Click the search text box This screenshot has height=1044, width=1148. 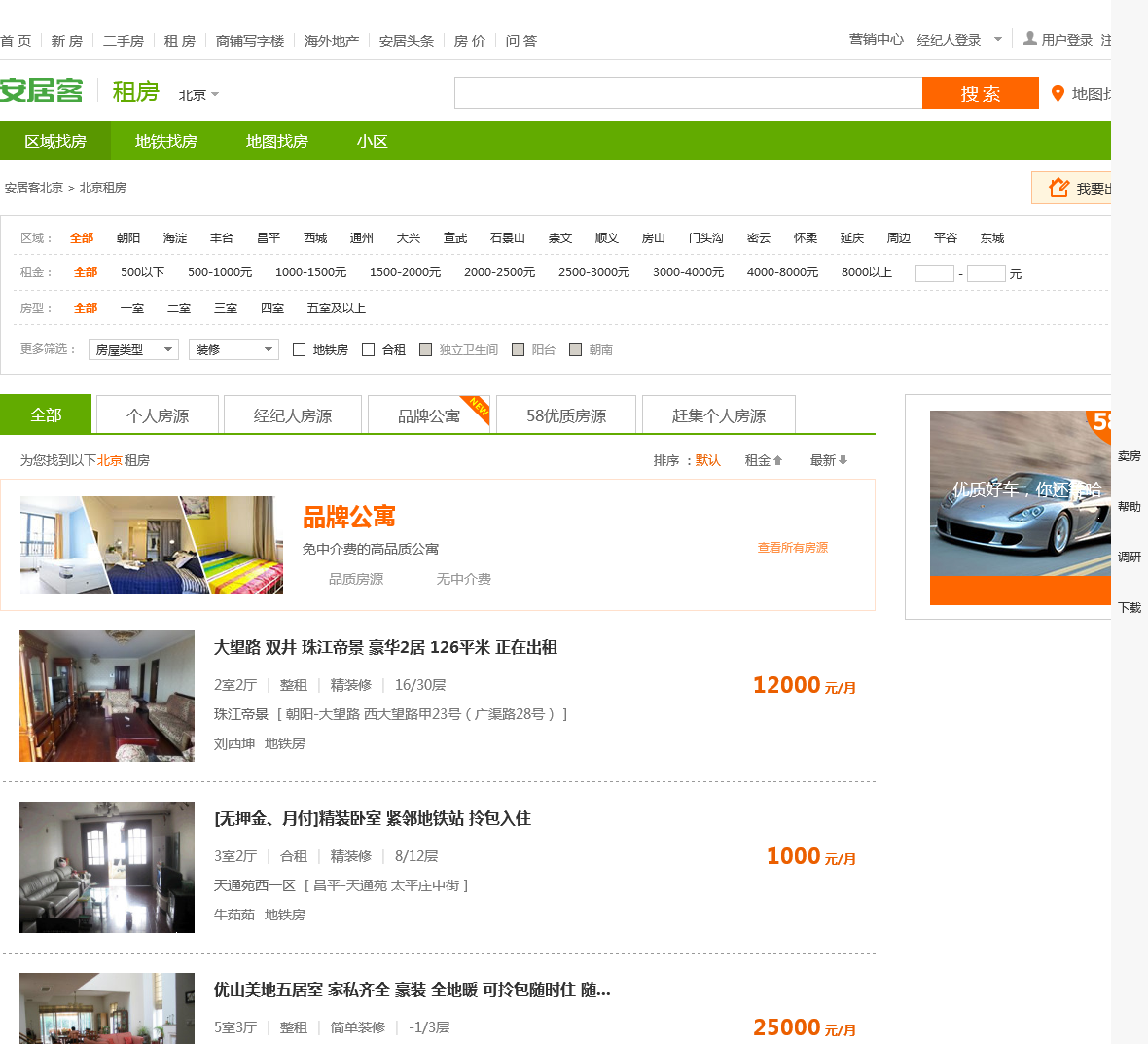[x=688, y=93]
